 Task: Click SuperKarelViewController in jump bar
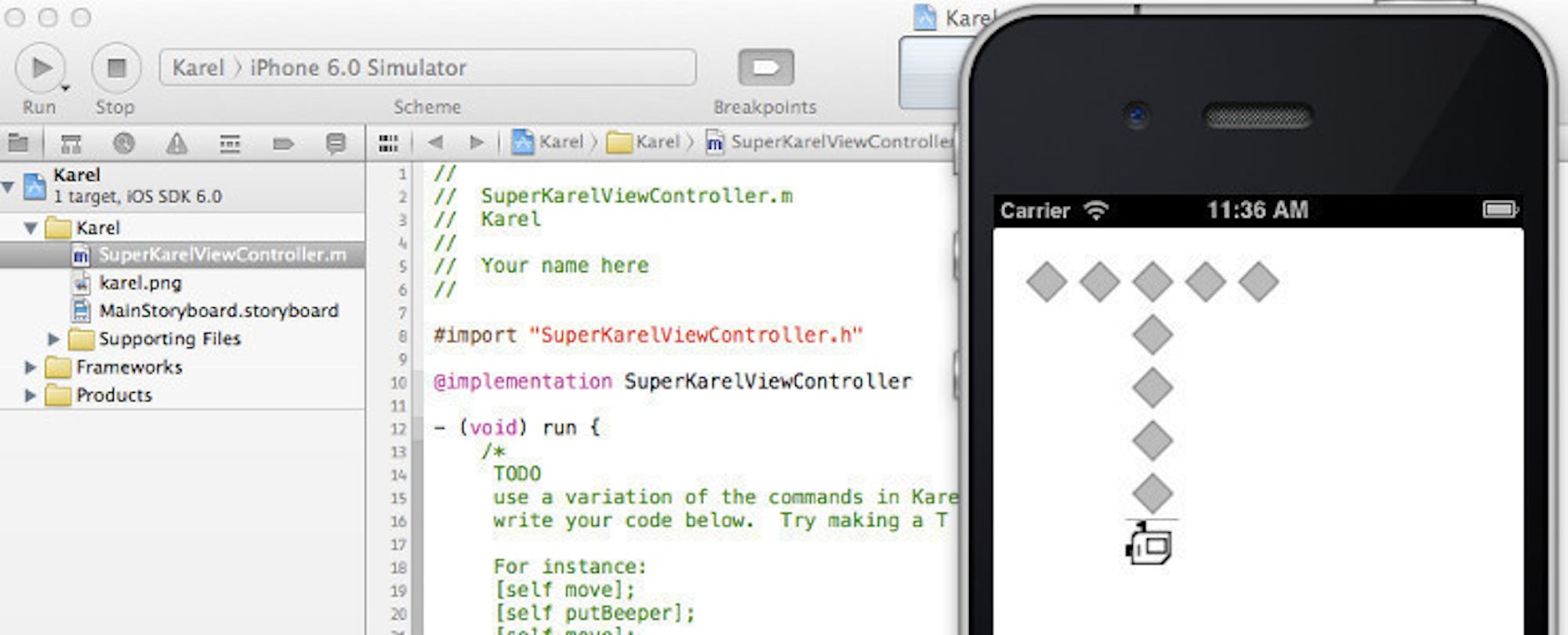click(x=831, y=142)
